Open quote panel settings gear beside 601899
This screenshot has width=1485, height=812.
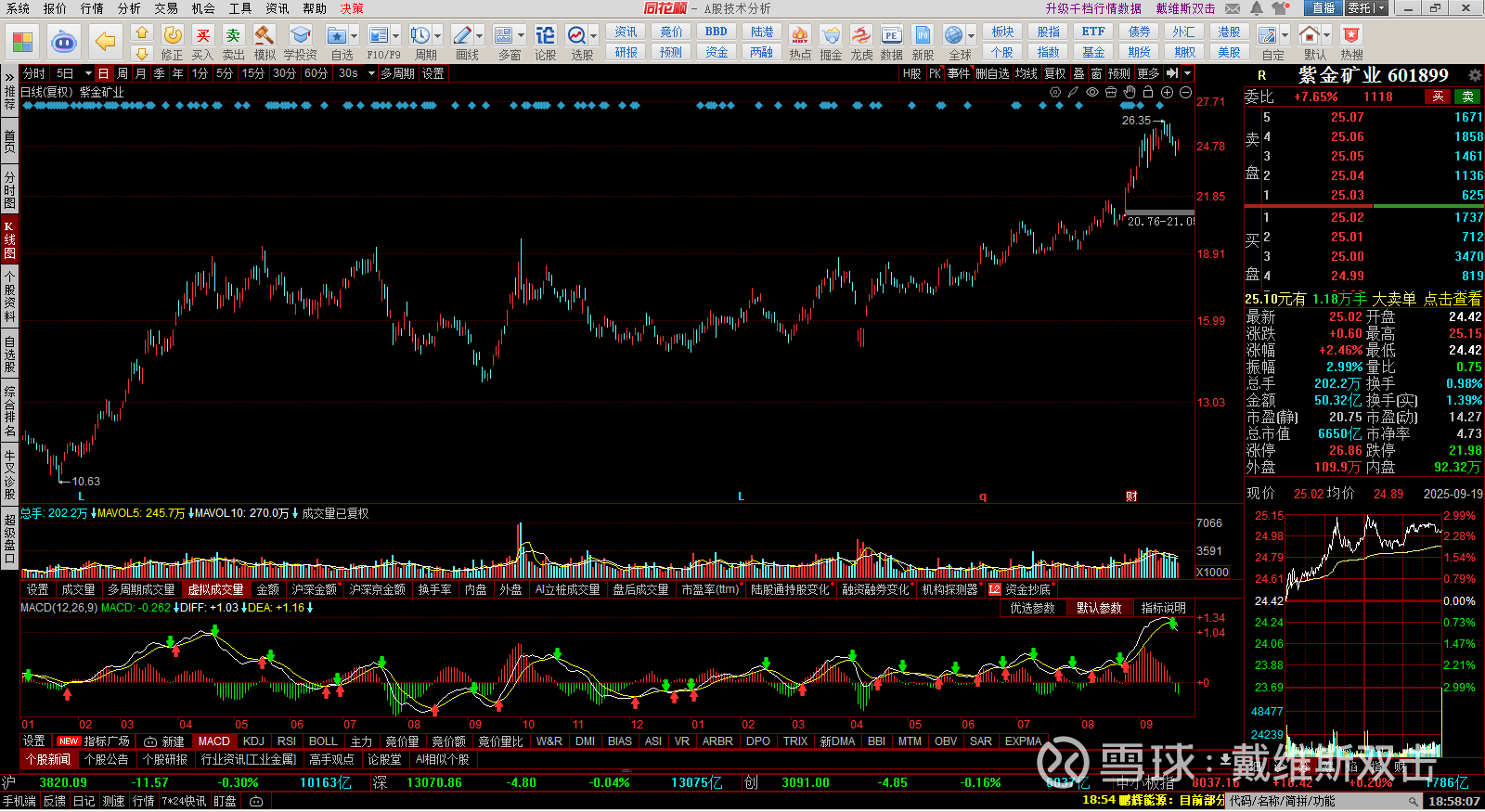[1475, 74]
